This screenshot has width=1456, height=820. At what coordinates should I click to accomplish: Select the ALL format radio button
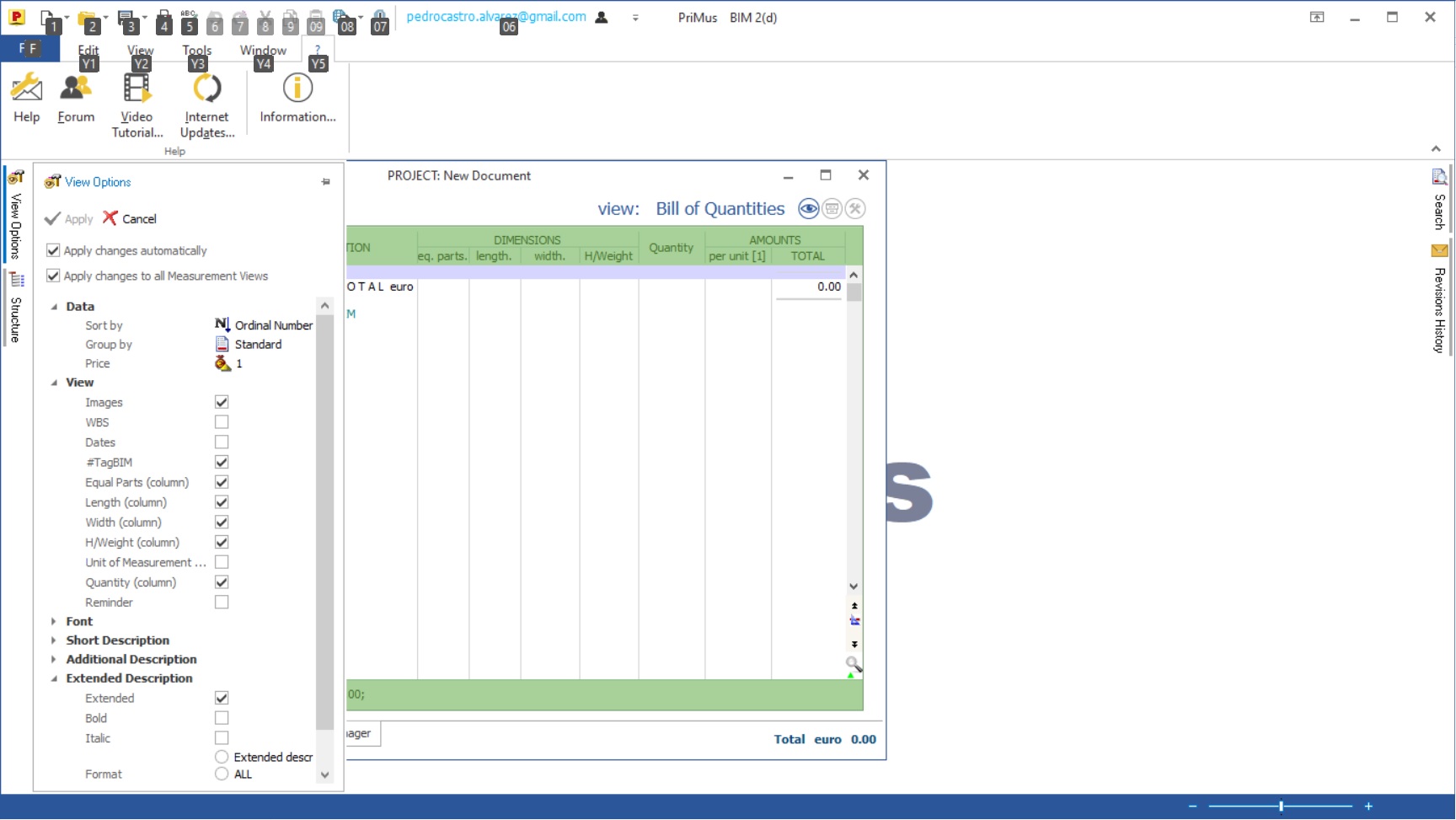pos(222,774)
